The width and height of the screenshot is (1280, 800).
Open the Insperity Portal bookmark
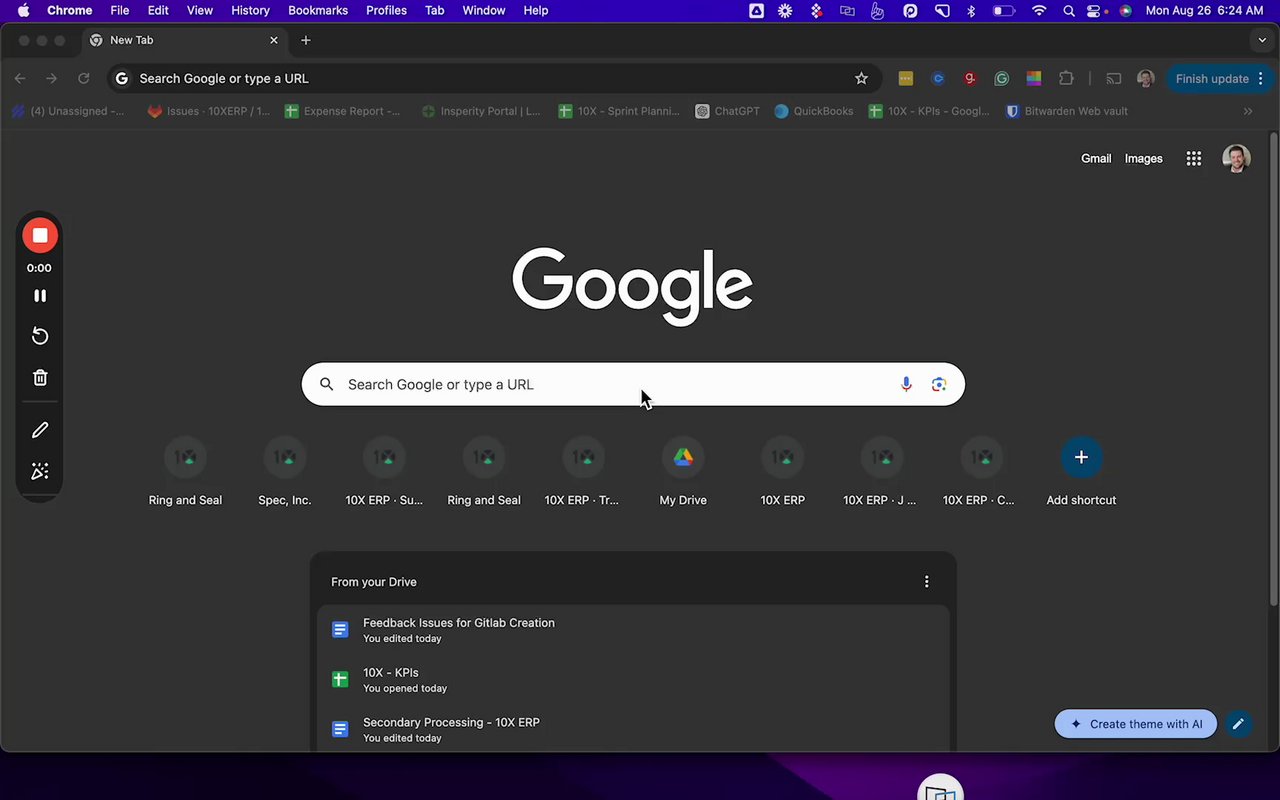pos(481,111)
